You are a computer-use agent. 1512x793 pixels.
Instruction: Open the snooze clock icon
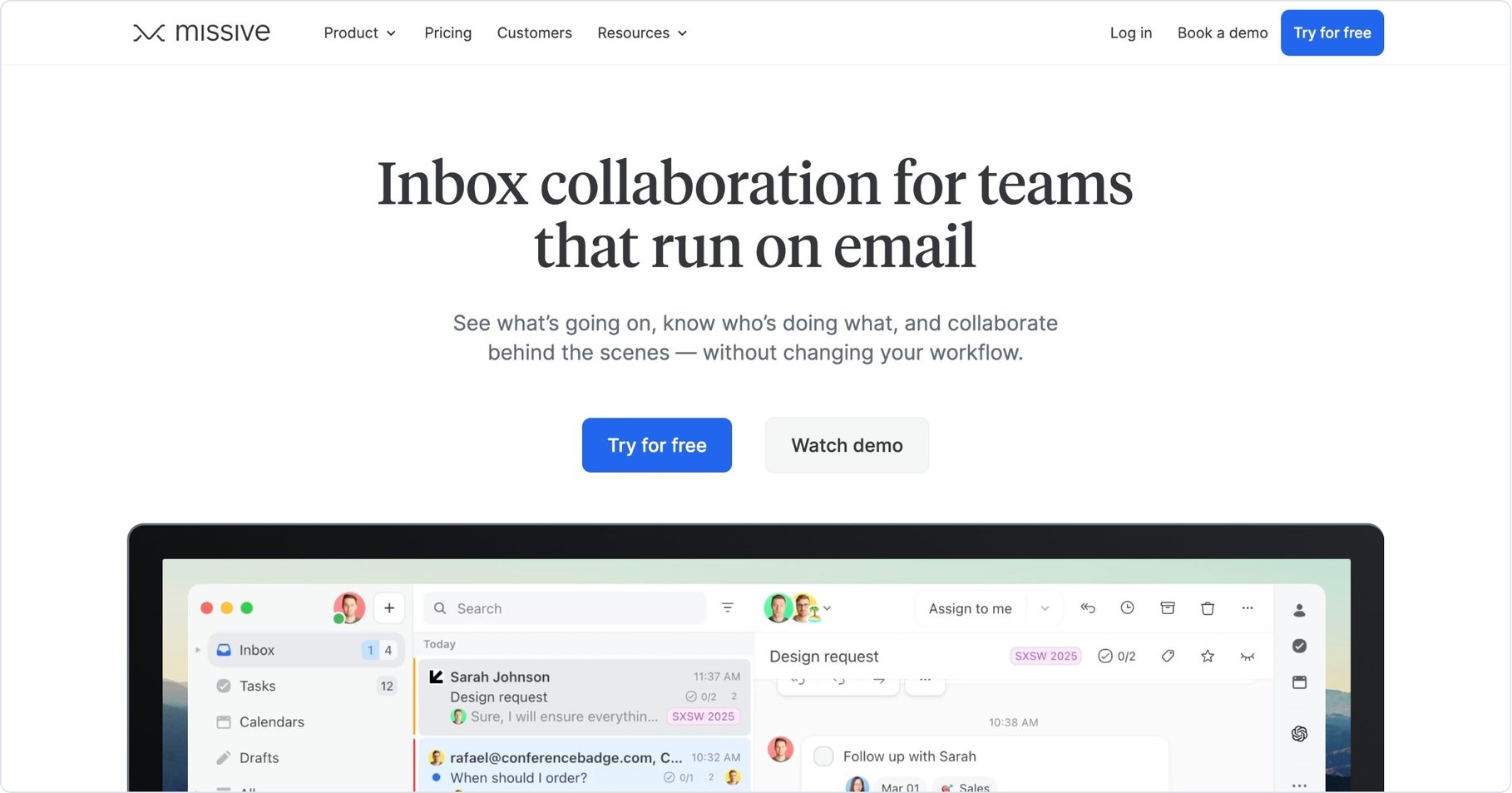(x=1128, y=608)
